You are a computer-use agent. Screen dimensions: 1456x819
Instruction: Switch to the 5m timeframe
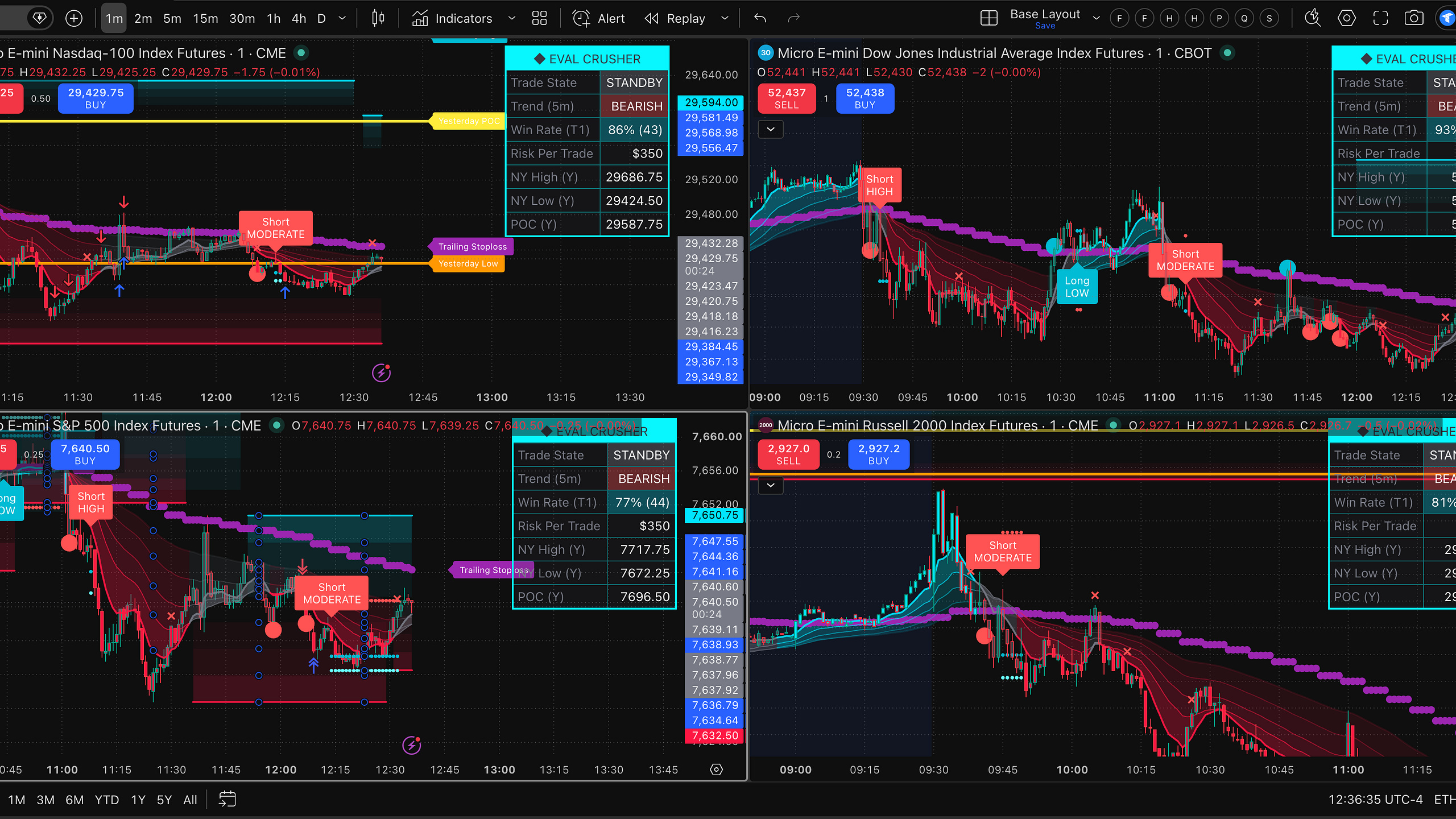(x=172, y=18)
